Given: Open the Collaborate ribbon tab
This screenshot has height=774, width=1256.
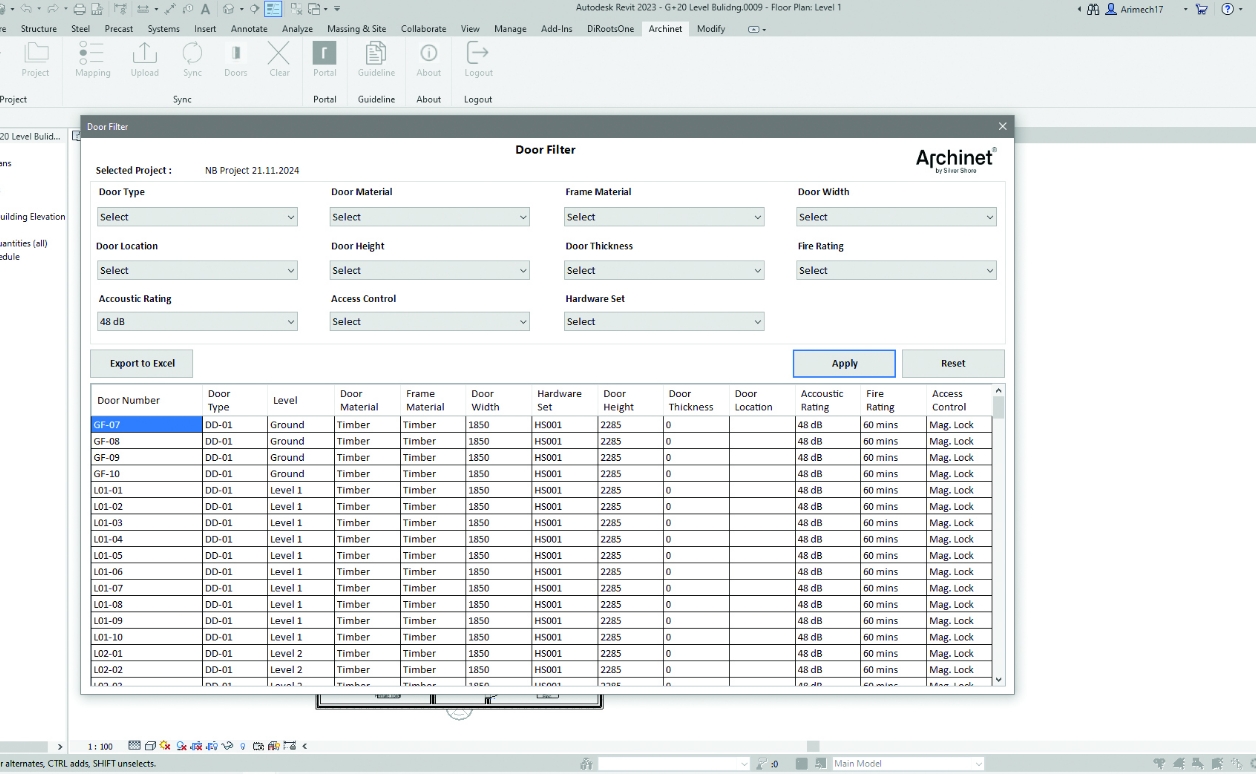Looking at the screenshot, I should click(423, 29).
